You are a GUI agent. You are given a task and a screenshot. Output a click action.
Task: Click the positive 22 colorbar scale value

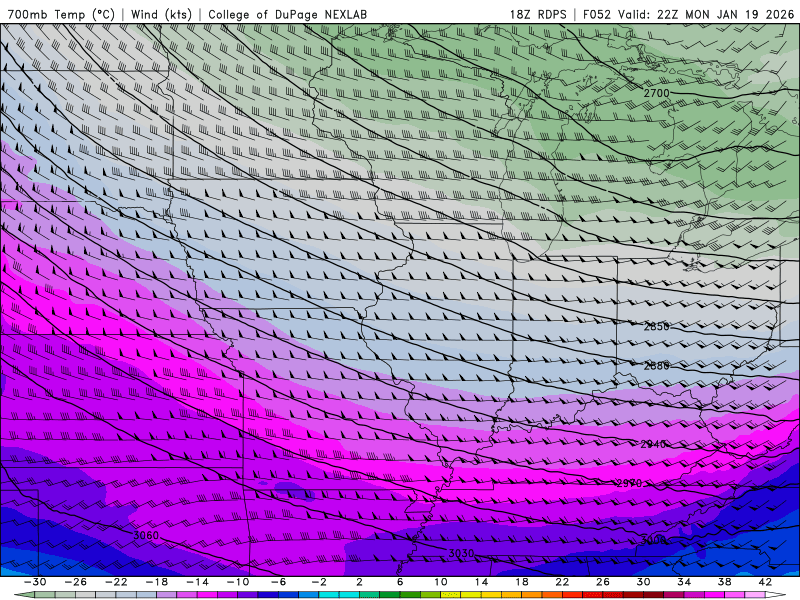tap(562, 582)
